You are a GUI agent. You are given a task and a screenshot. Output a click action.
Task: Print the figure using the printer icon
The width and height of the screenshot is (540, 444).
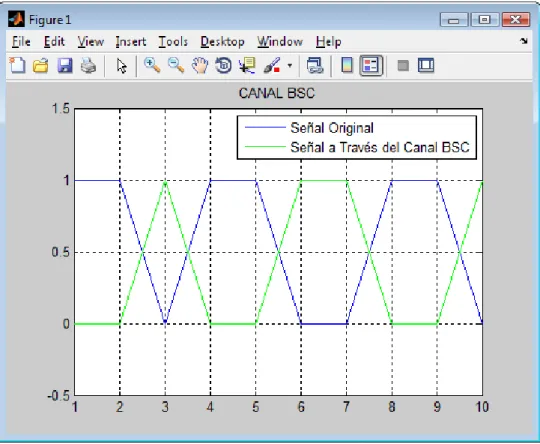pos(89,65)
